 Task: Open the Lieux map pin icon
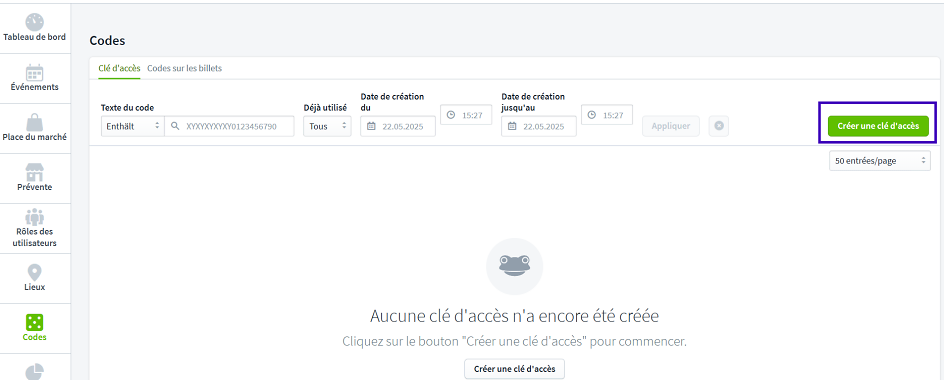pyautogui.click(x=34, y=272)
